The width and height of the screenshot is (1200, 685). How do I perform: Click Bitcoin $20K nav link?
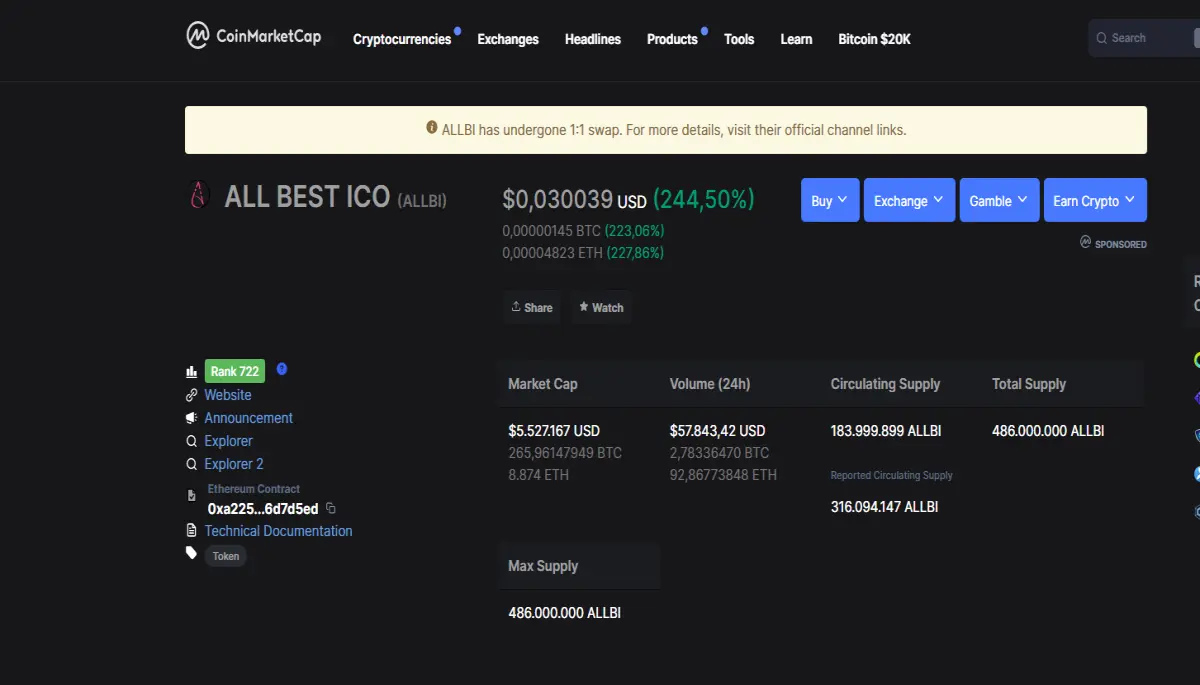coord(874,39)
